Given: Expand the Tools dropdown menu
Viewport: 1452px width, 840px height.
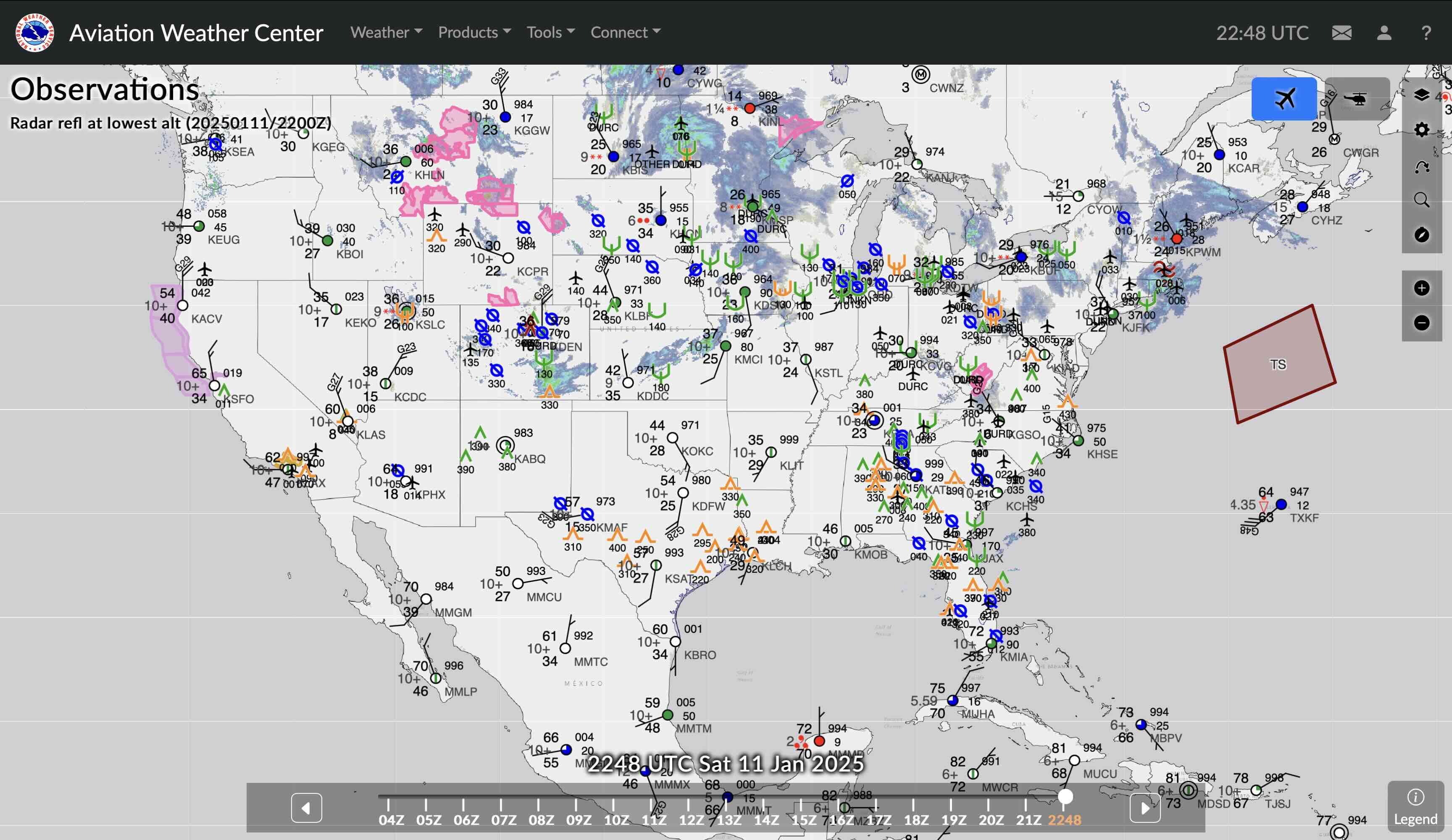Looking at the screenshot, I should 550,32.
